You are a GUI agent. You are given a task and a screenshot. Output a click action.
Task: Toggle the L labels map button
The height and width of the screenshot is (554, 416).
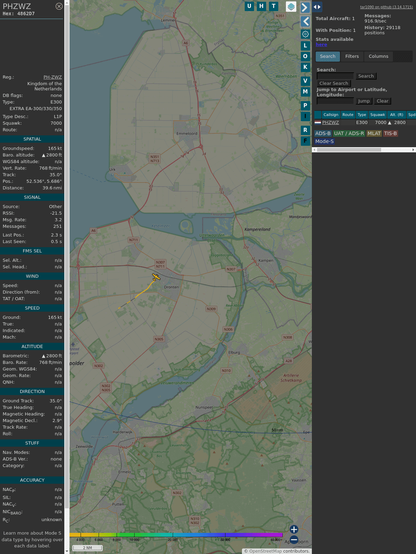[305, 46]
